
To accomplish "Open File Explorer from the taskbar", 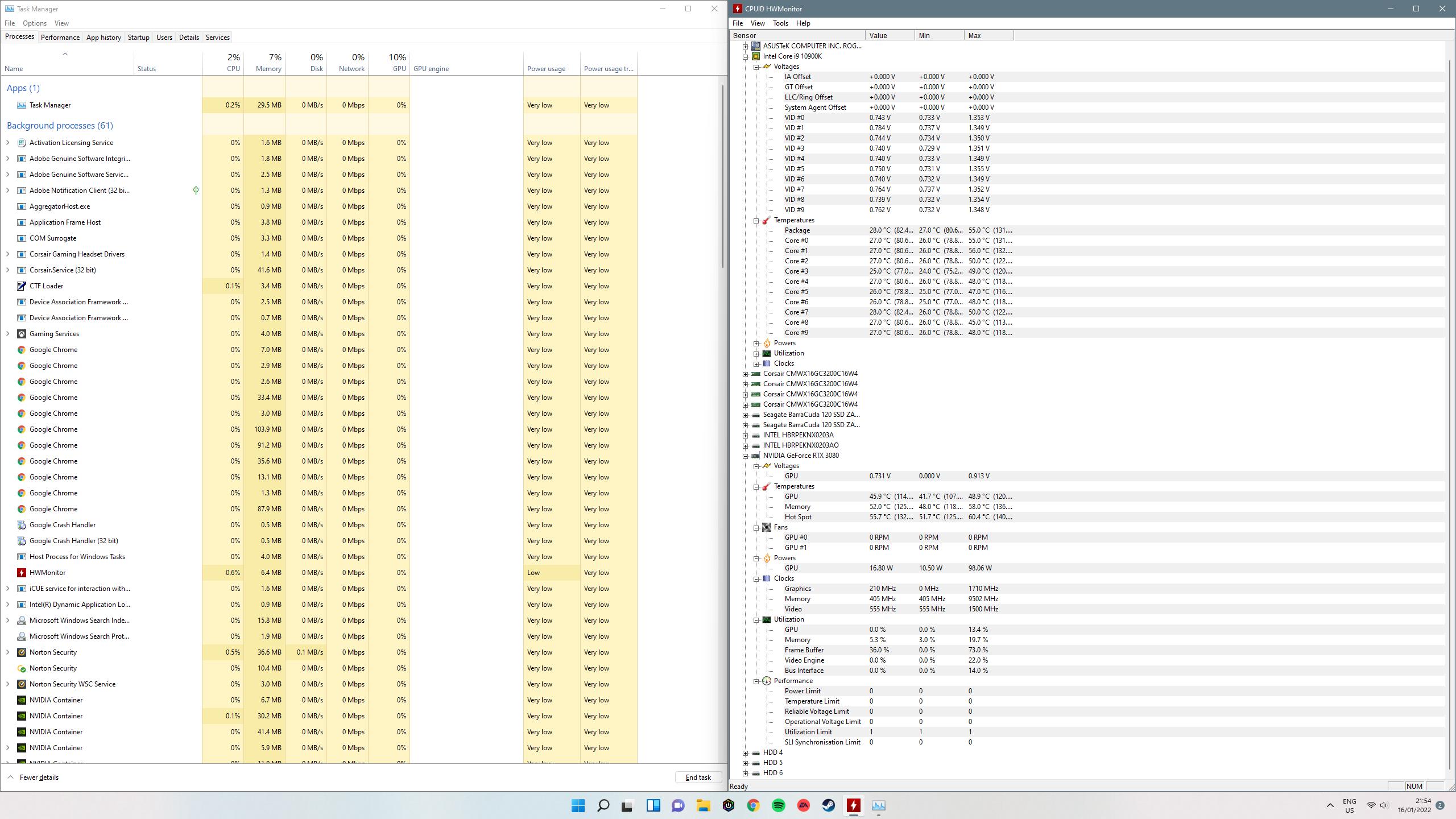I will click(704, 805).
